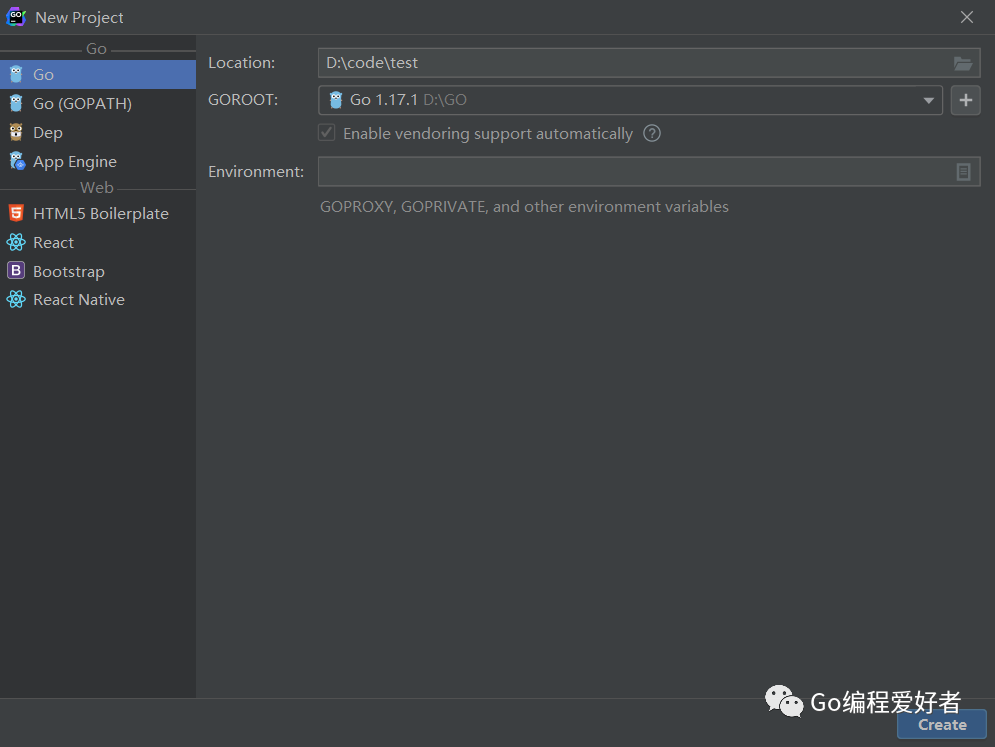Screen dimensions: 995x747
Task: Select Go (GOPATH) project type
Action: (x=98, y=103)
